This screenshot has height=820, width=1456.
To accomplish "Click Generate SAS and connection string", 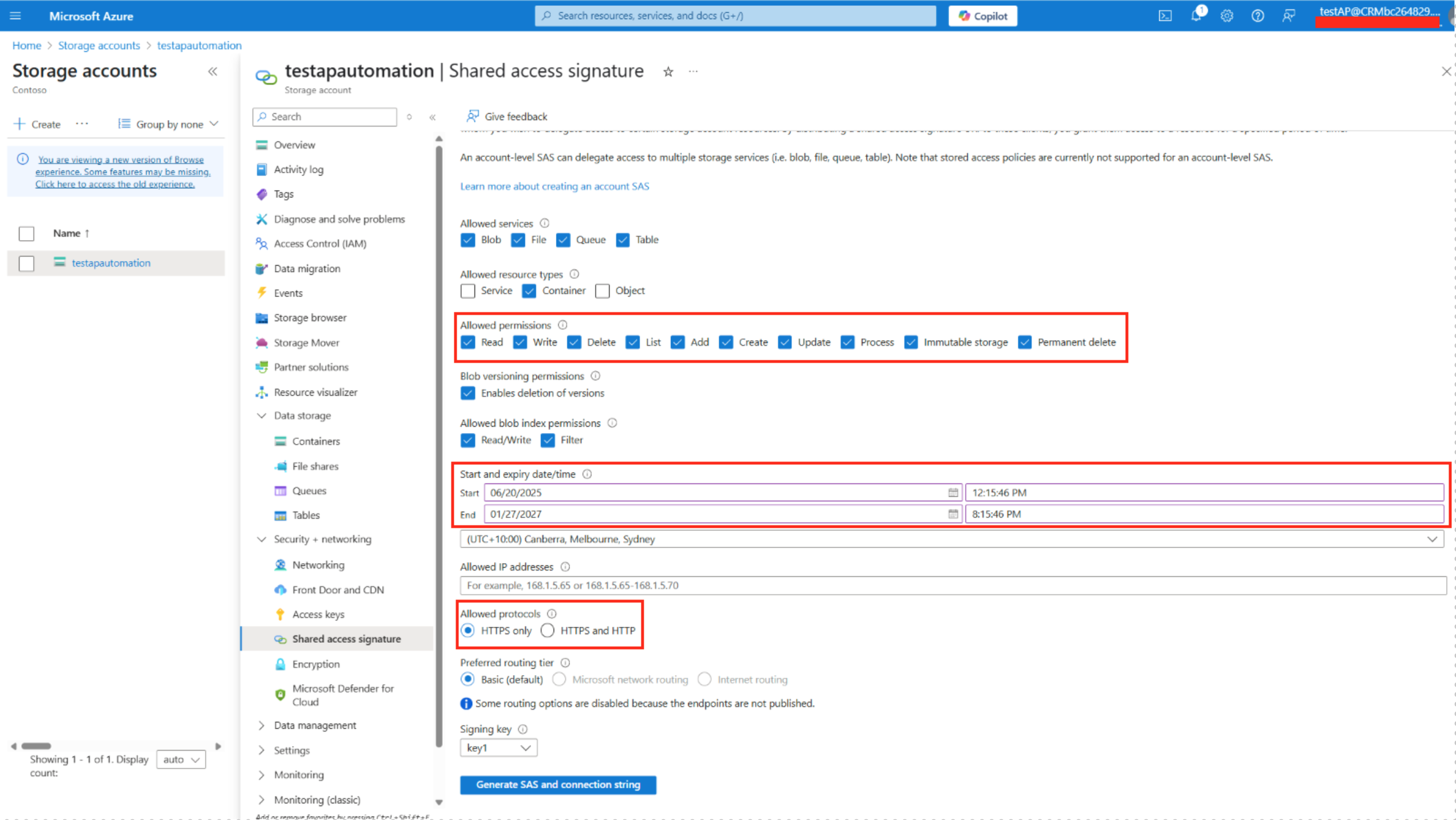I will pyautogui.click(x=558, y=785).
